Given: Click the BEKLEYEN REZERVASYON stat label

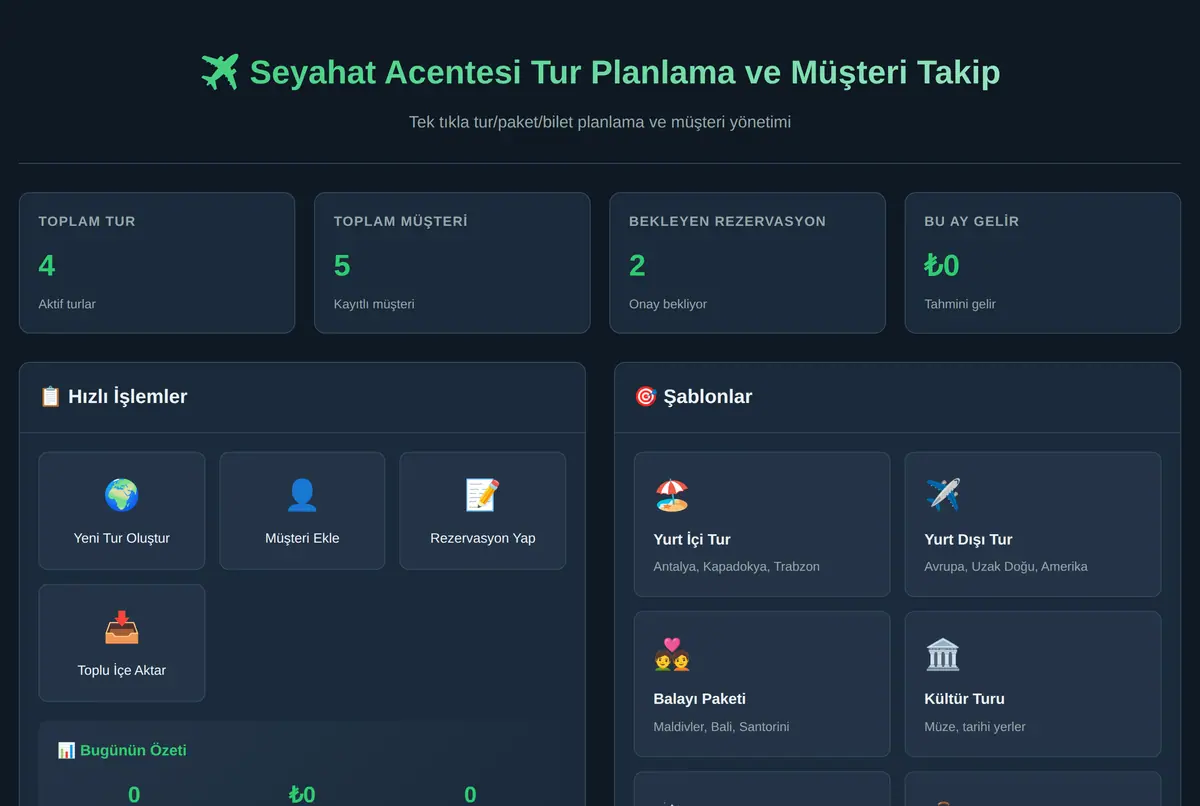Looking at the screenshot, I should pos(728,221).
